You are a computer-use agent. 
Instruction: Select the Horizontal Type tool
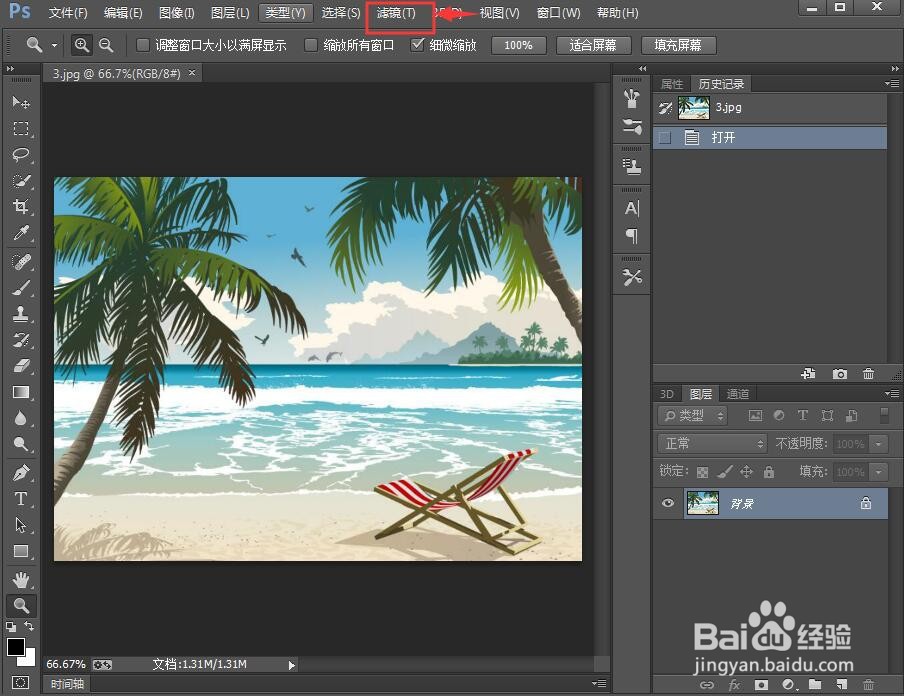pyautogui.click(x=21, y=499)
